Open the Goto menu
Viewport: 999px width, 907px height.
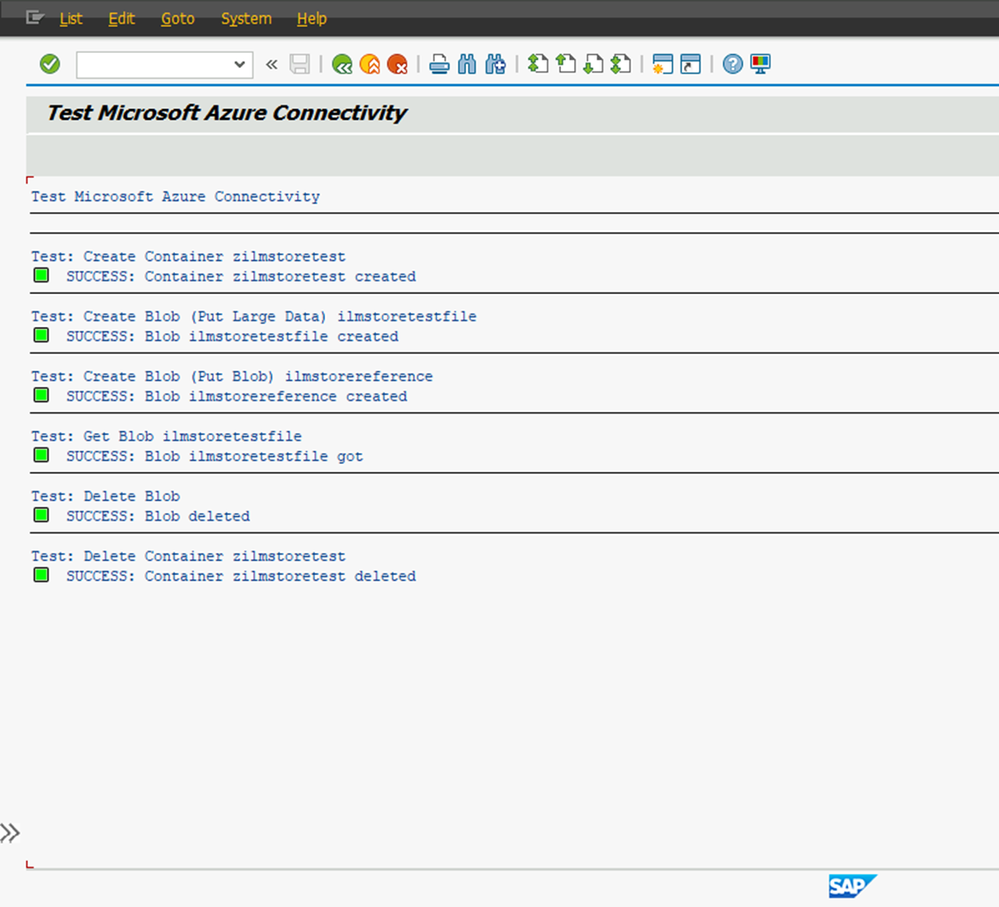click(178, 18)
